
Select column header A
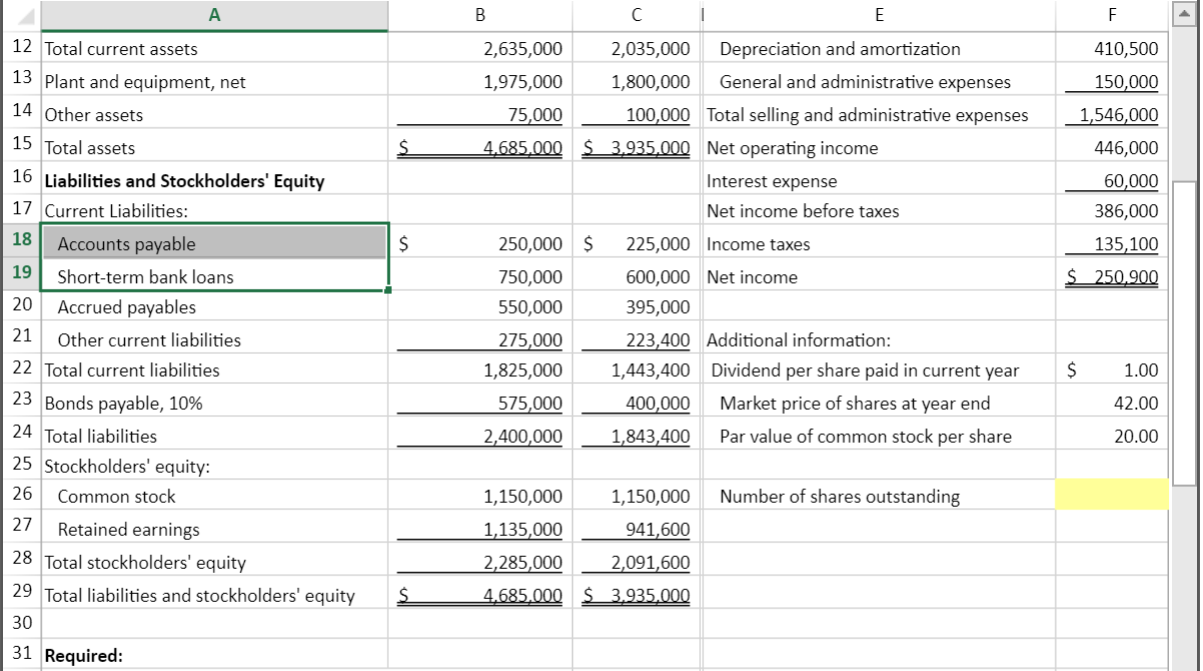tap(214, 14)
